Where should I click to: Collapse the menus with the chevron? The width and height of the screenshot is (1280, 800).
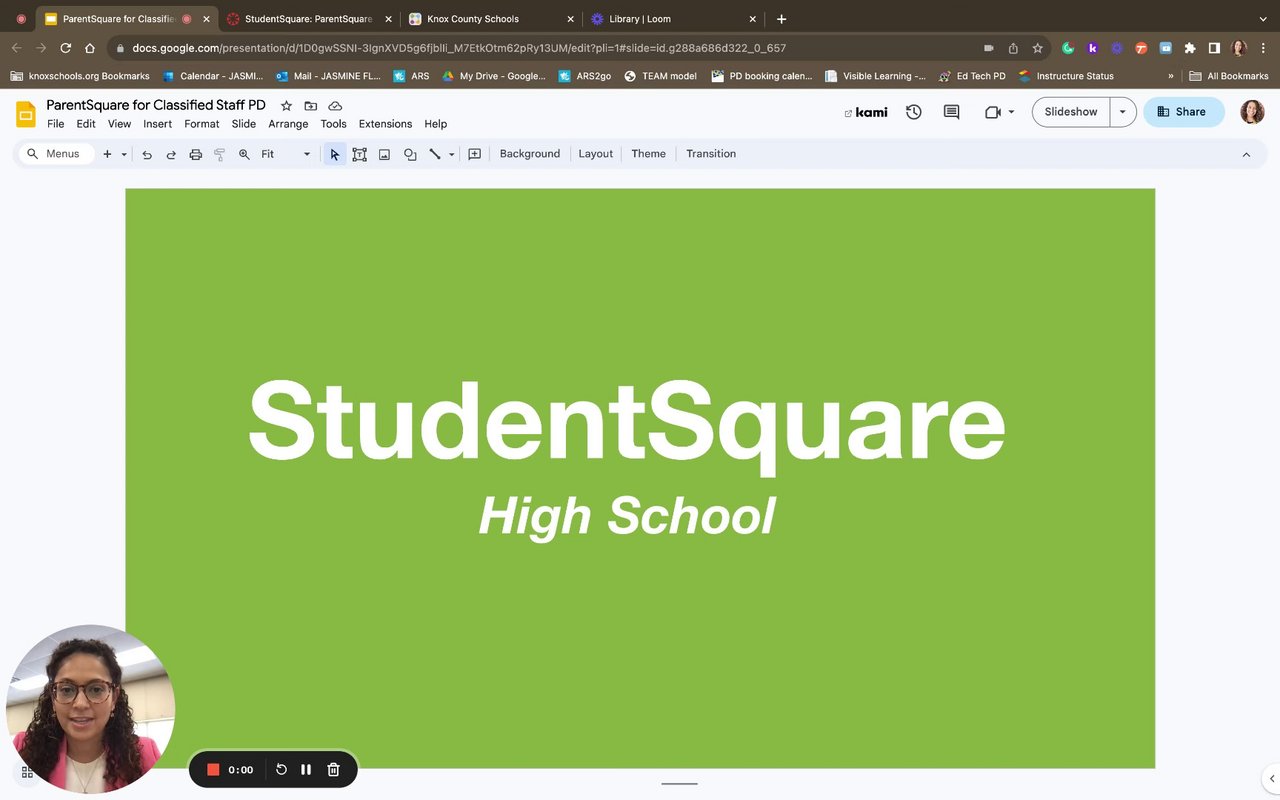[1246, 154]
